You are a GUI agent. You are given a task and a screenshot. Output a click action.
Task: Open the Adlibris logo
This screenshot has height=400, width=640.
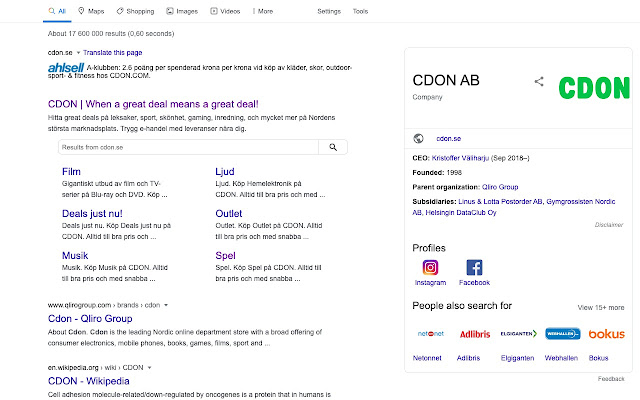[x=475, y=334]
